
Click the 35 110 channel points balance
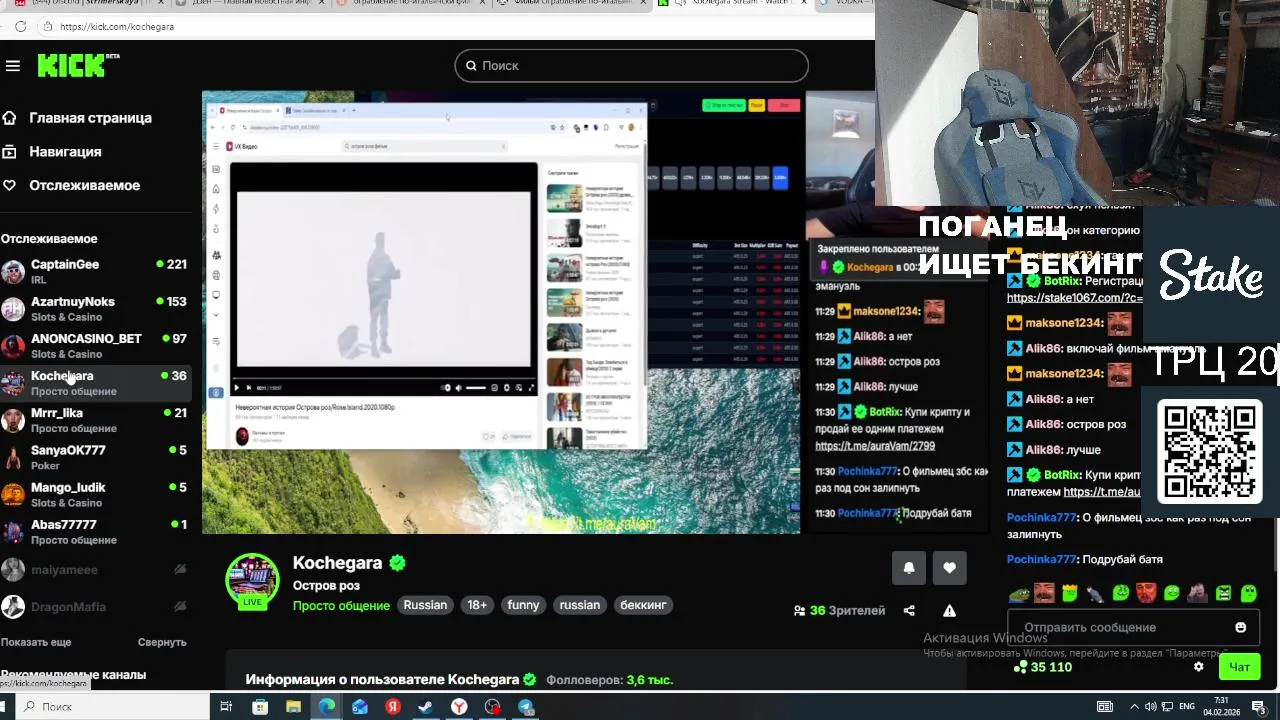(x=1043, y=667)
